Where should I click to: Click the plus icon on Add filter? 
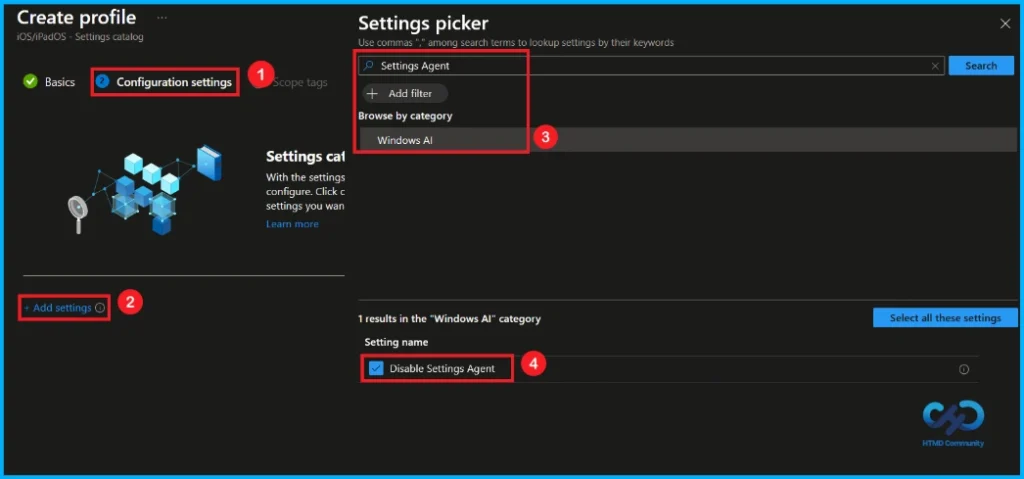pyautogui.click(x=372, y=93)
